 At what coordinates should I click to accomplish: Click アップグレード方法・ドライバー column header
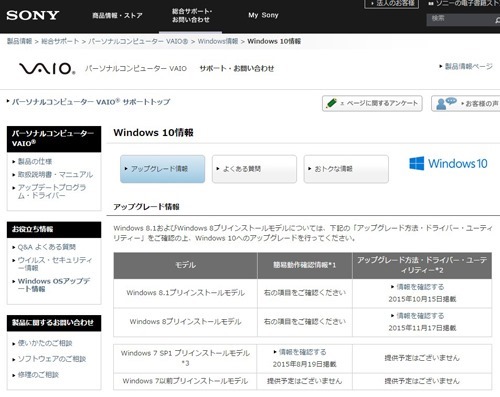pos(422,266)
